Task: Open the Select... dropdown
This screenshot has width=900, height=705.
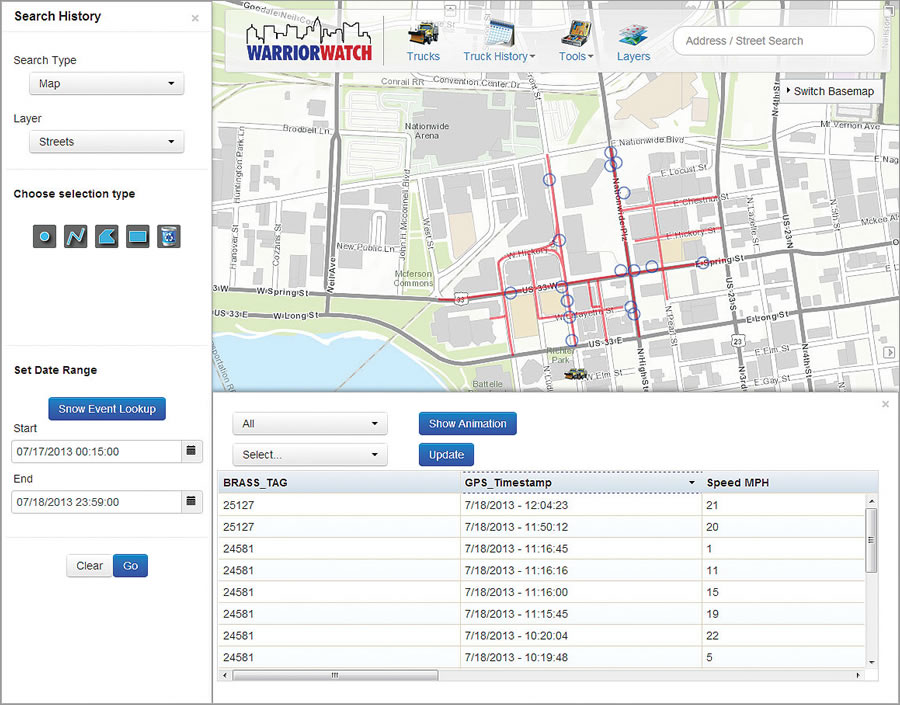Action: click(309, 454)
